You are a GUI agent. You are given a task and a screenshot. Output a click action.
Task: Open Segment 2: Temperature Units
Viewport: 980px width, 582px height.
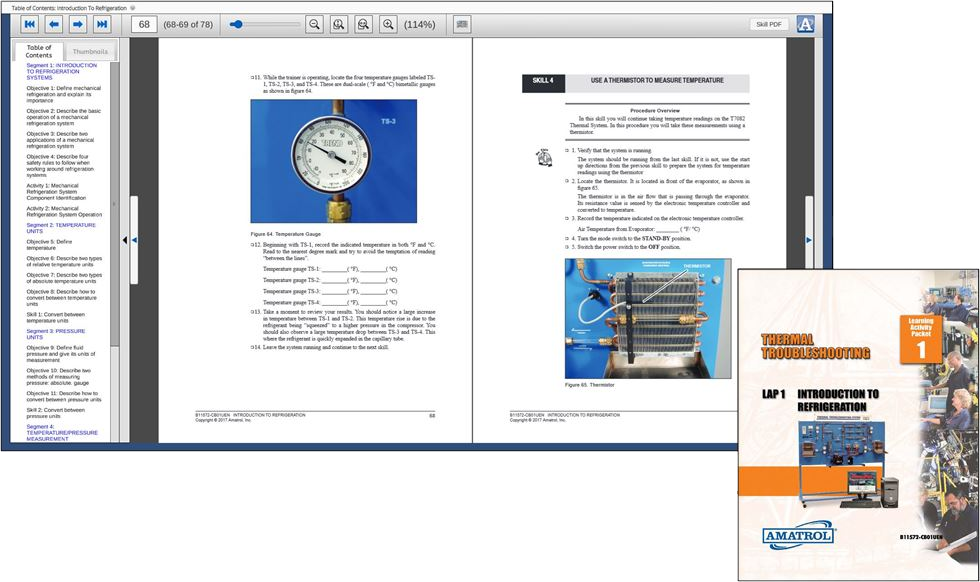[61, 228]
